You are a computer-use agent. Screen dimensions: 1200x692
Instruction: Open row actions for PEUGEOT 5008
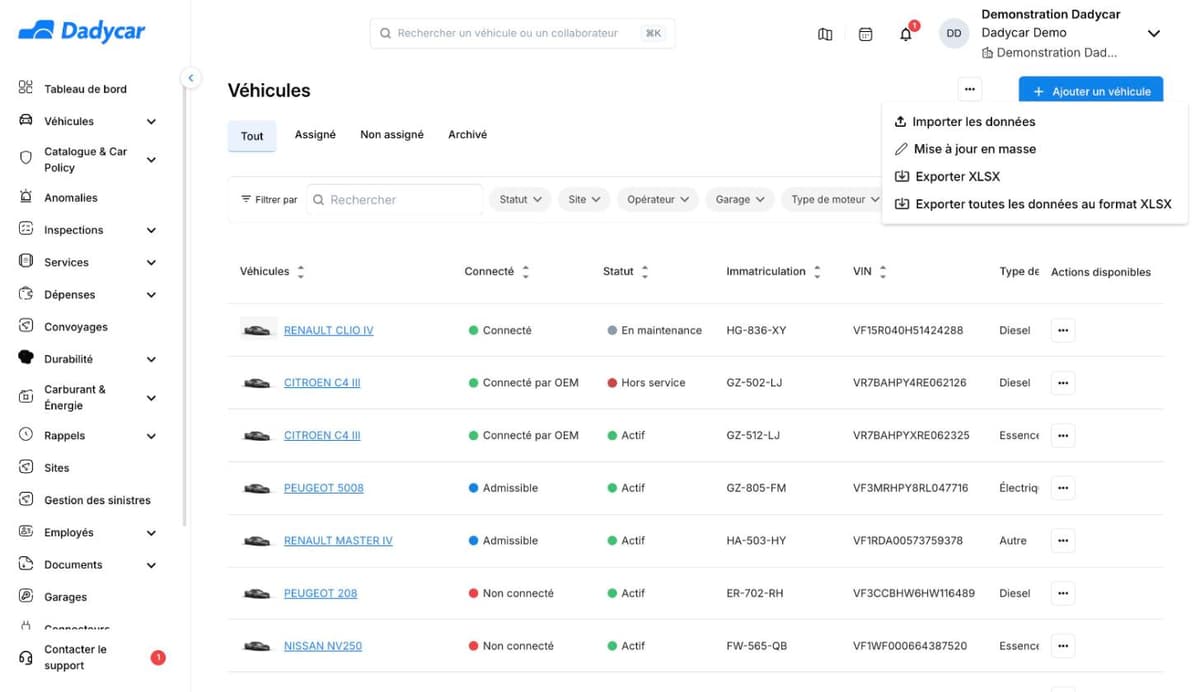tap(1063, 488)
